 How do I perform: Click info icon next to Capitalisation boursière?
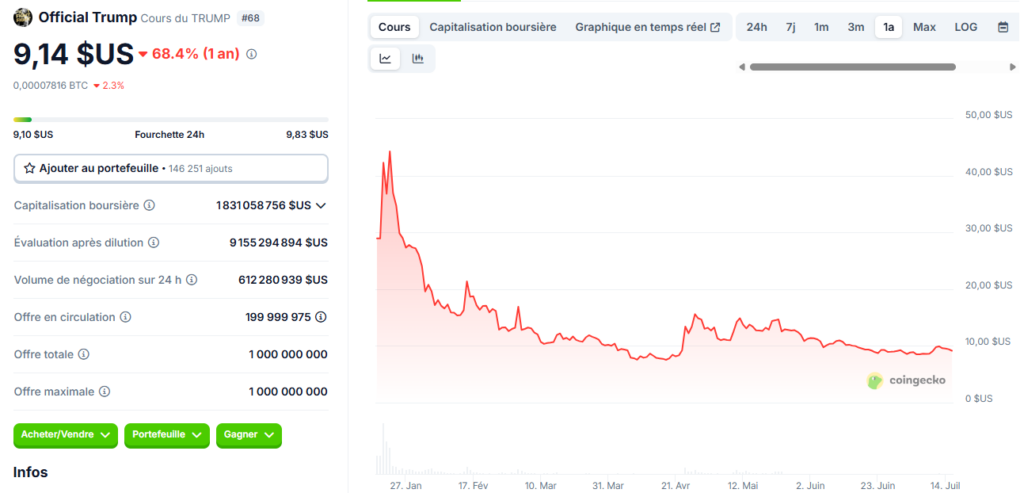[x=149, y=205]
